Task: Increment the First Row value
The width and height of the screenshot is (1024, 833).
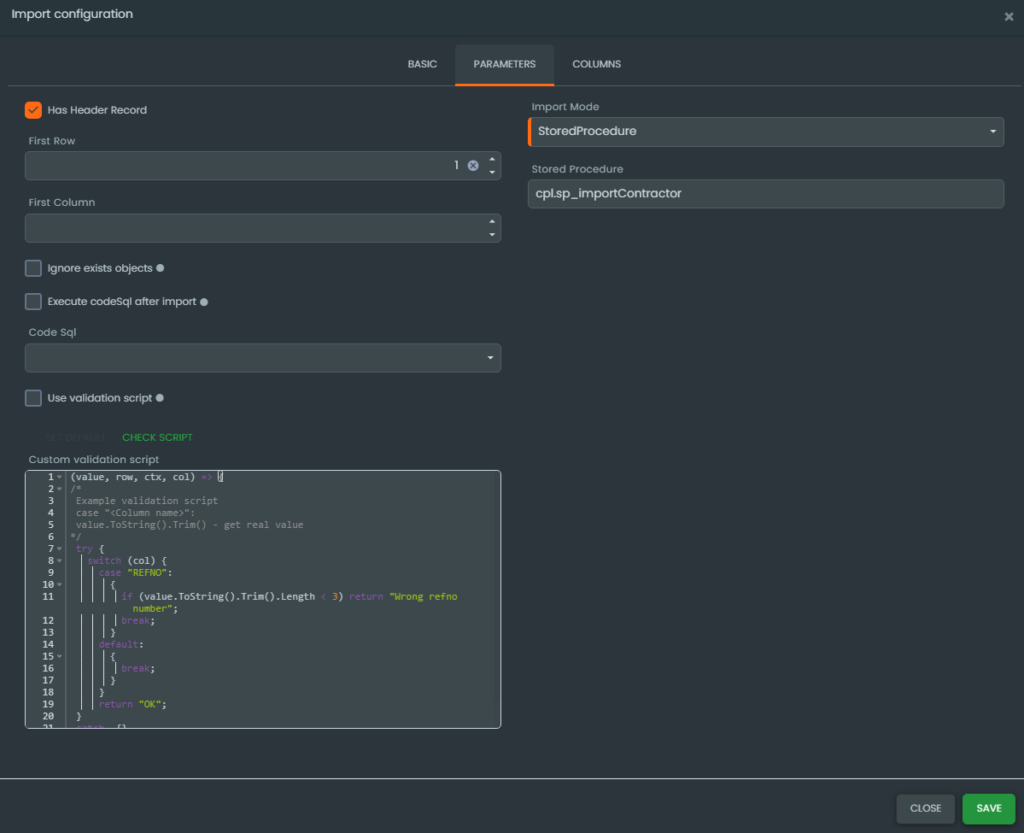Action: (x=491, y=159)
